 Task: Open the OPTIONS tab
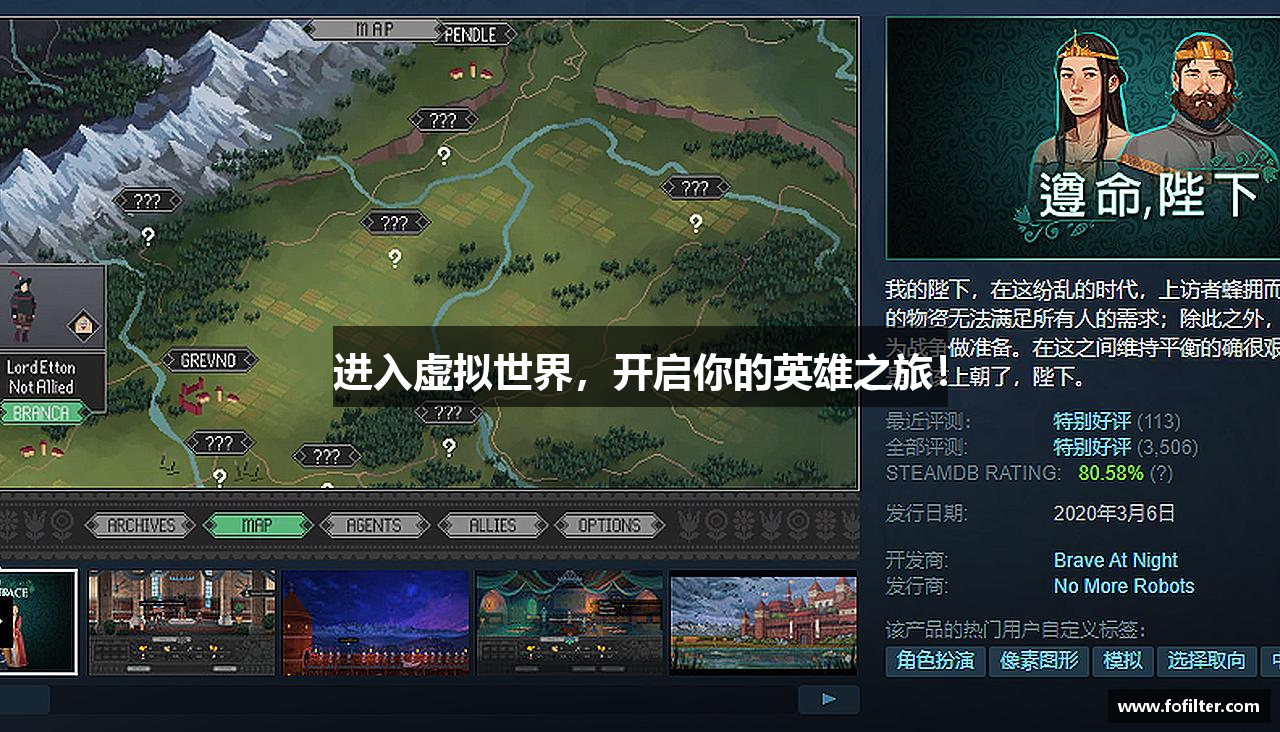tap(609, 525)
